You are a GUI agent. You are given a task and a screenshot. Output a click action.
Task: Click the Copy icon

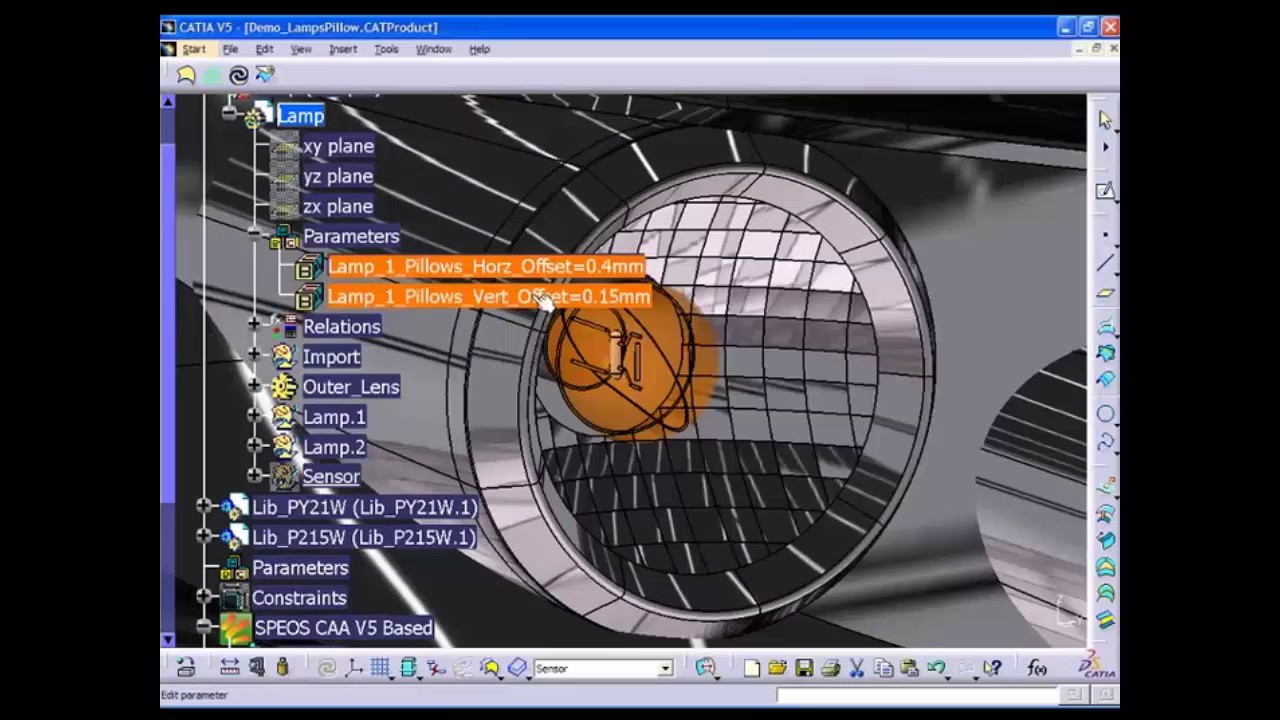click(883, 668)
